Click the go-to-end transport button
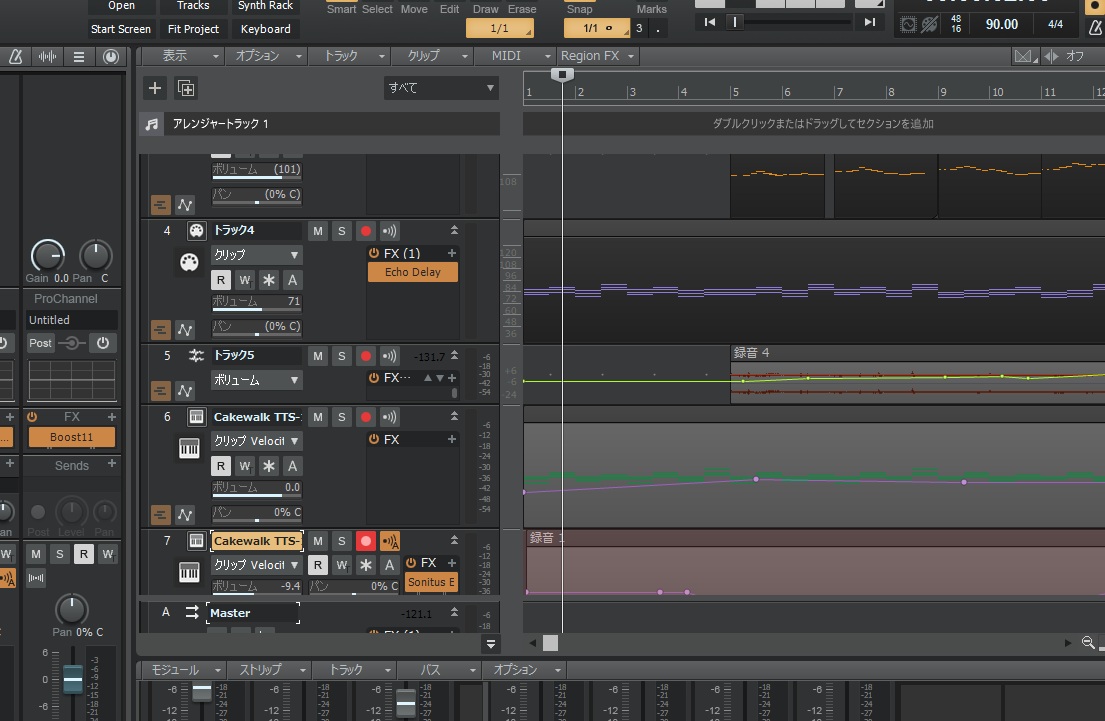1105x721 pixels. tap(870, 22)
